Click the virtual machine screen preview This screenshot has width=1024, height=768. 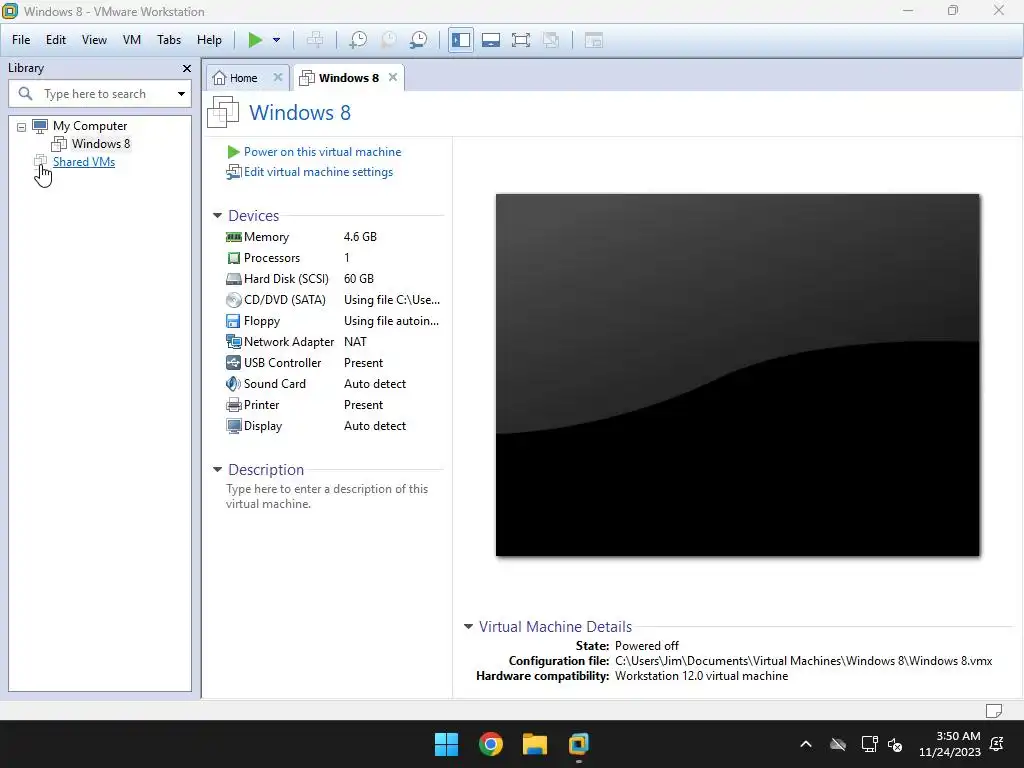tap(737, 375)
